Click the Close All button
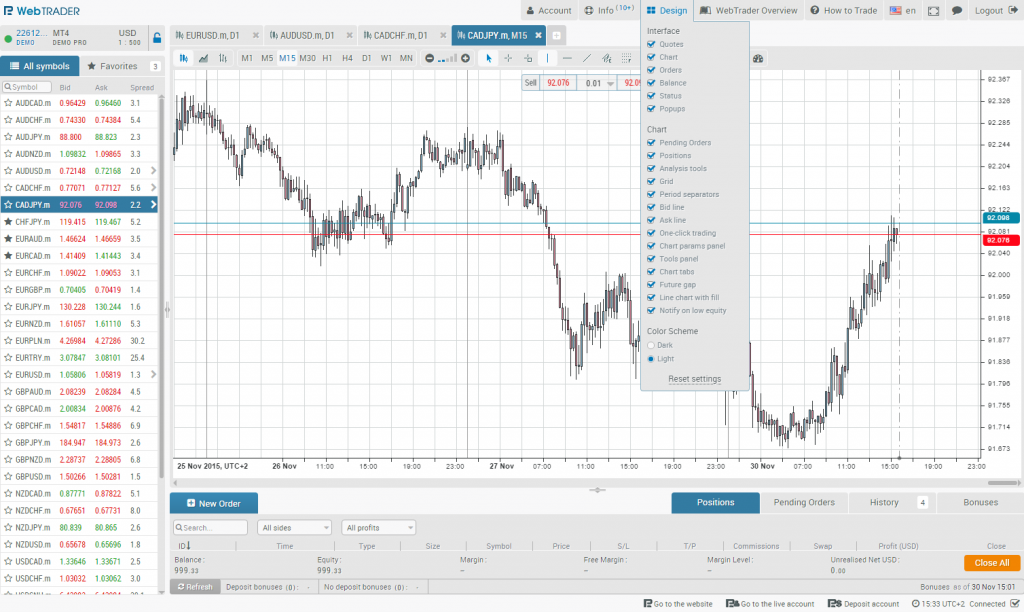 (x=991, y=563)
